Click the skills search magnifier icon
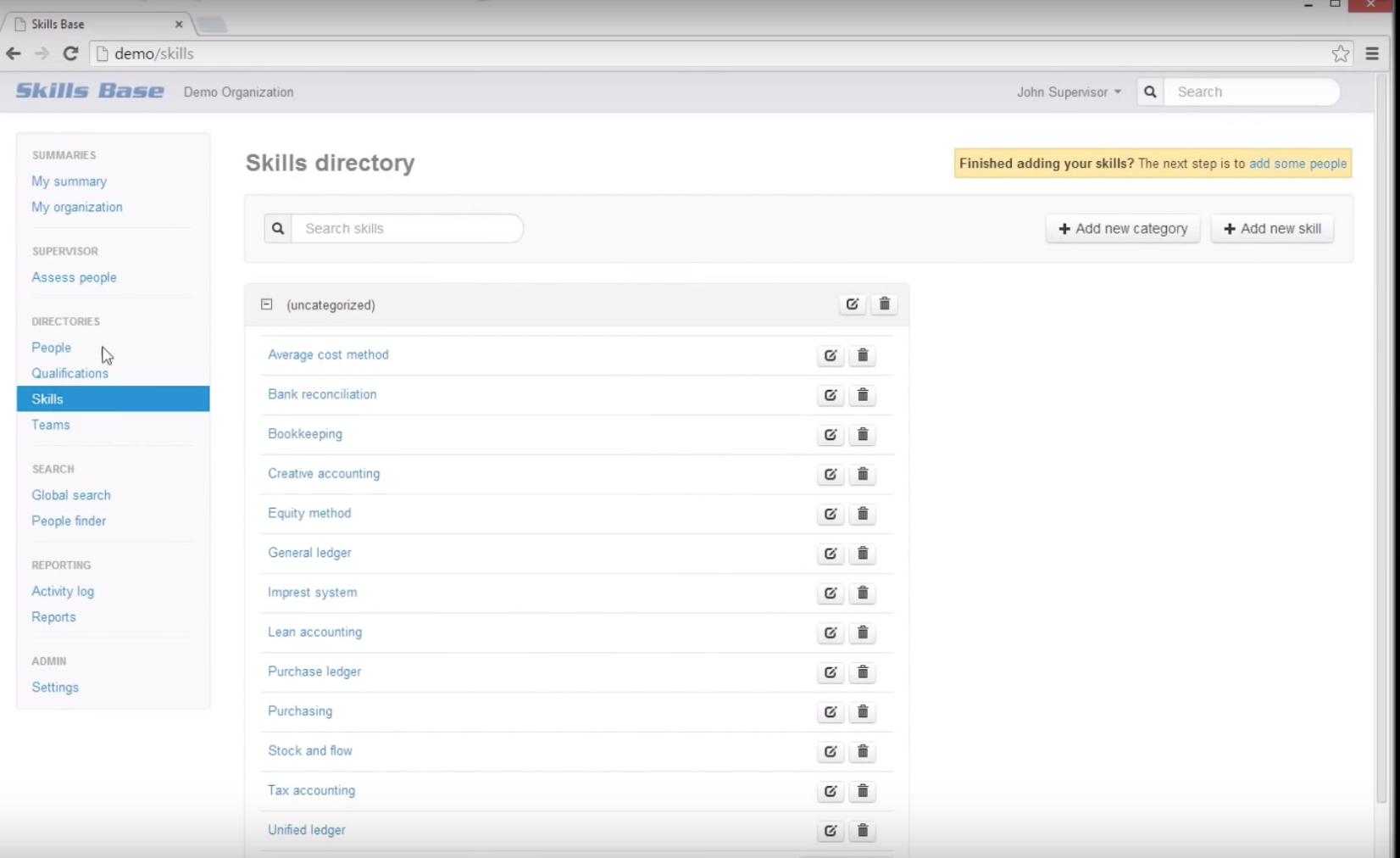The height and width of the screenshot is (858, 1400). click(x=278, y=228)
